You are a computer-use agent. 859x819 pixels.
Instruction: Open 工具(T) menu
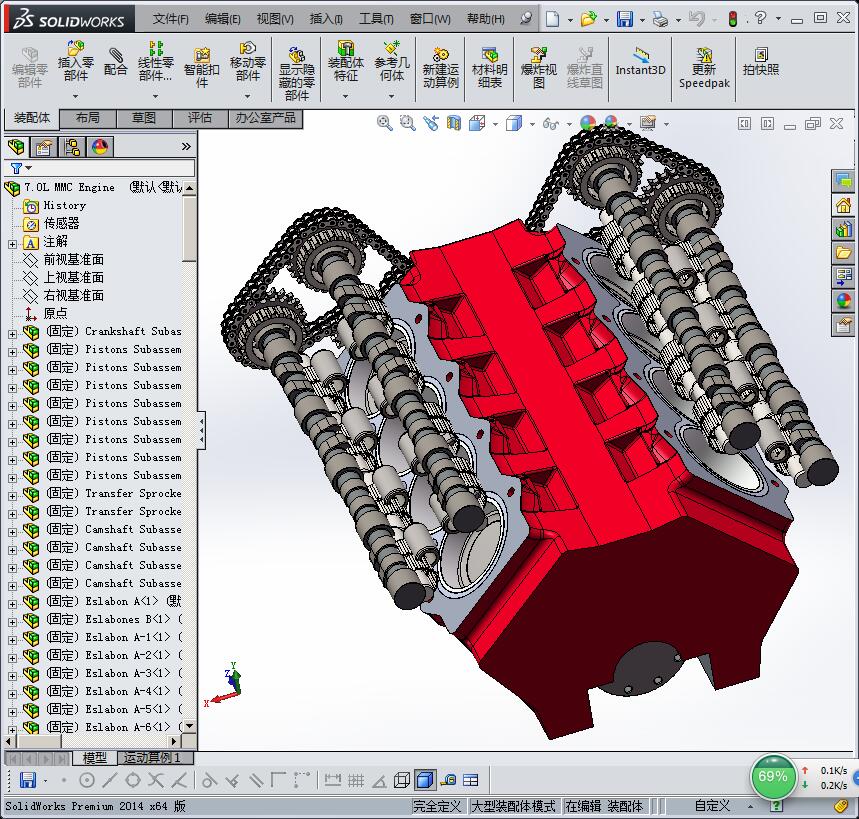(x=376, y=19)
